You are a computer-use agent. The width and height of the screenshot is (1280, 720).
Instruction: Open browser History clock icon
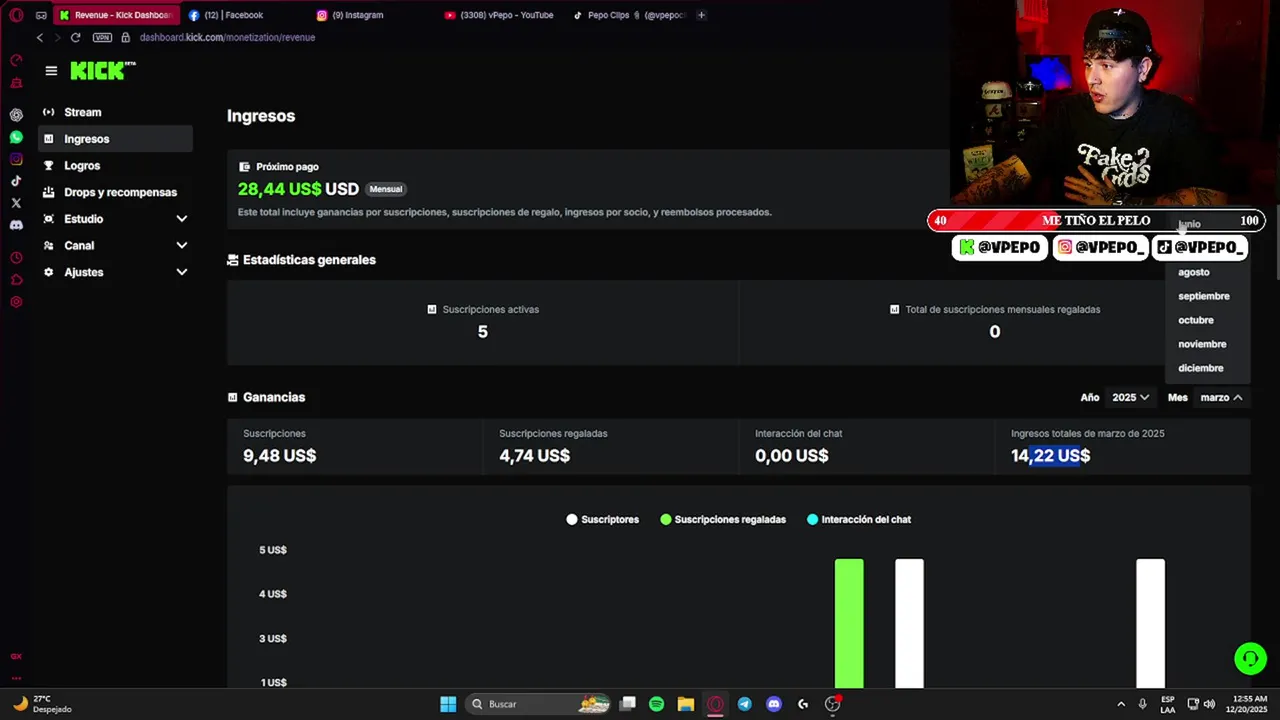16,258
